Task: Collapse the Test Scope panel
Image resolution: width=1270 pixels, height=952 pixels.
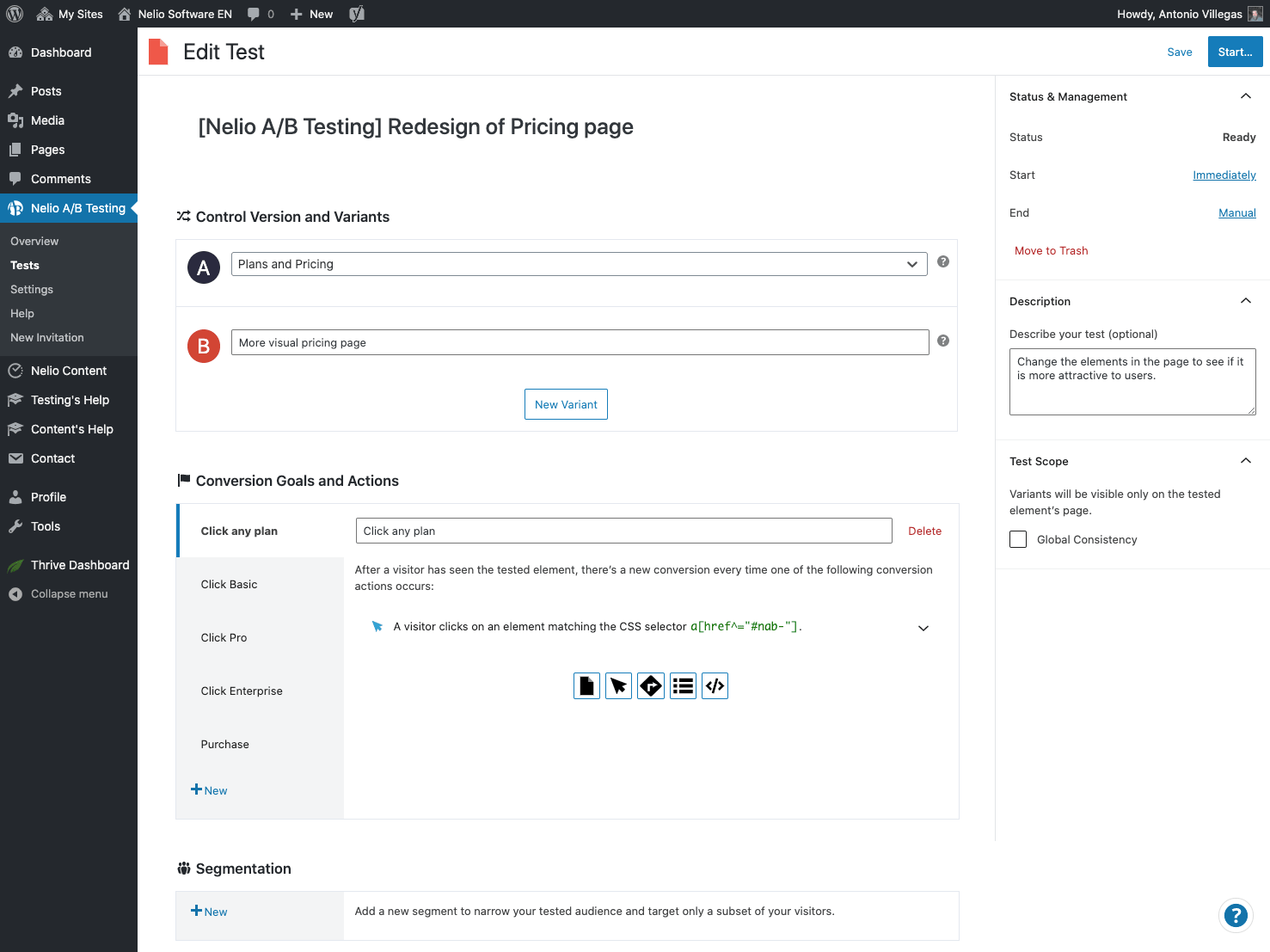Action: (1245, 461)
